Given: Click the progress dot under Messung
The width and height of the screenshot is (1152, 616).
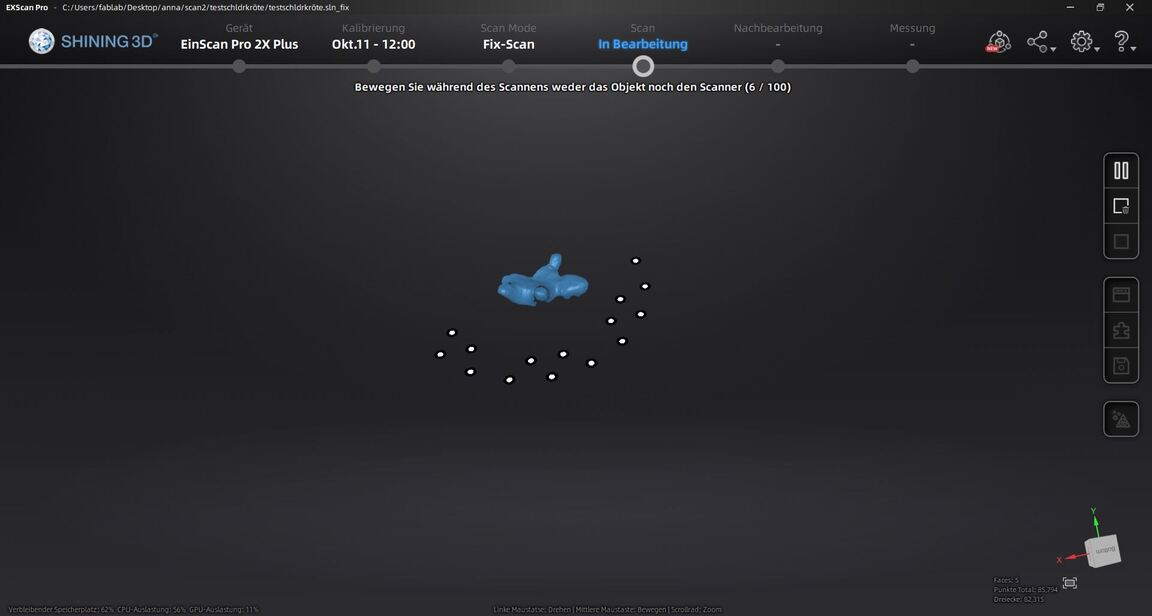Looking at the screenshot, I should [912, 66].
